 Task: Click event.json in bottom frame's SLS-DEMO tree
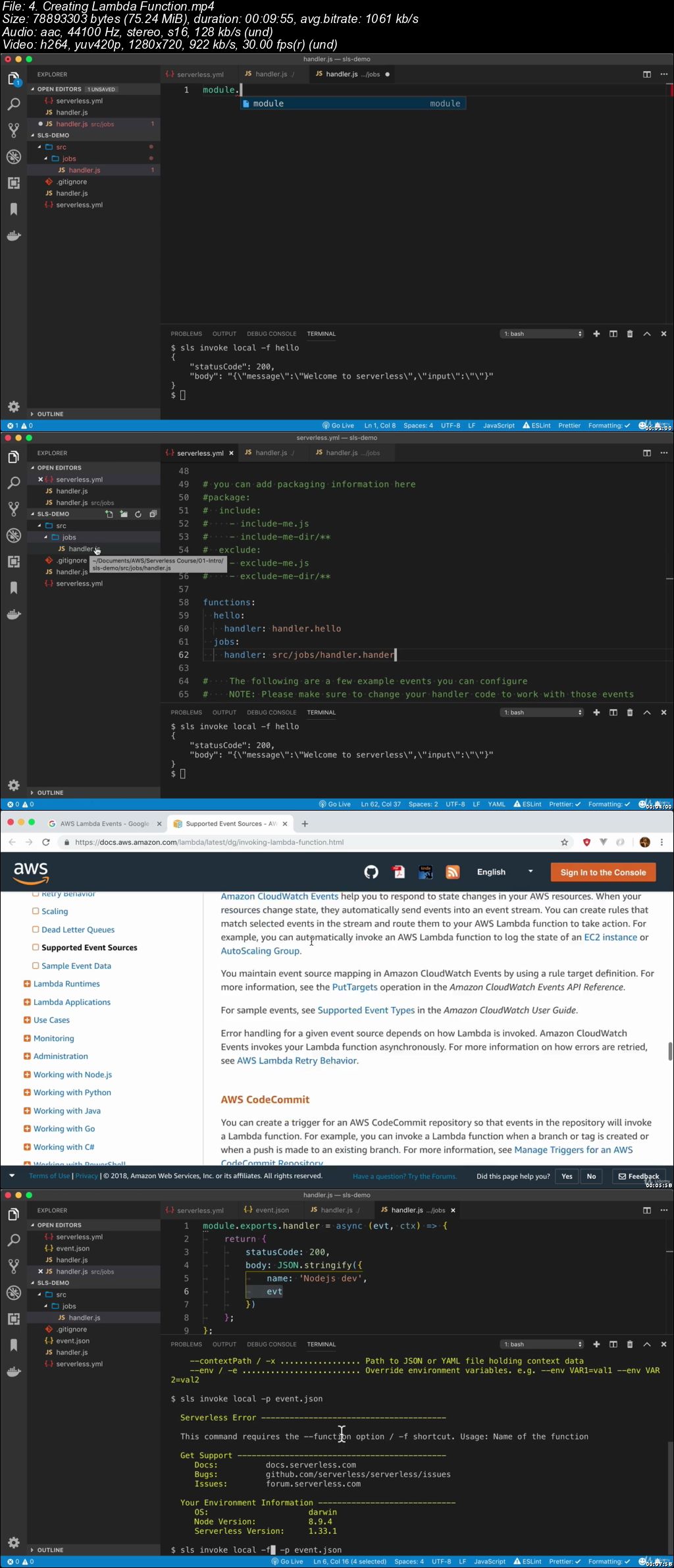[x=72, y=1341]
